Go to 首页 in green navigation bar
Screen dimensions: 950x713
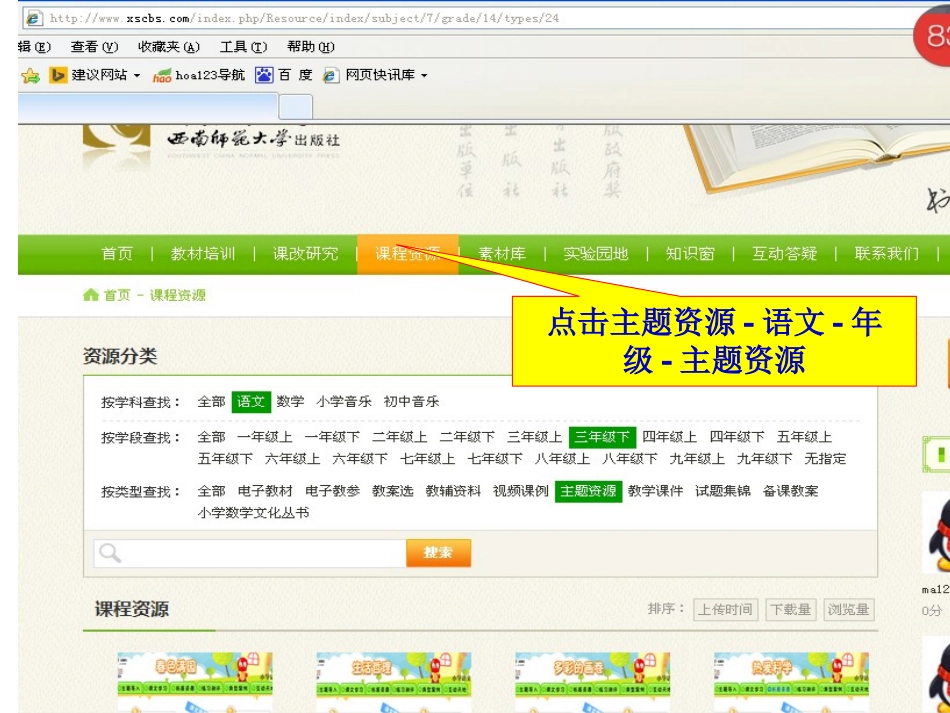[x=117, y=254]
